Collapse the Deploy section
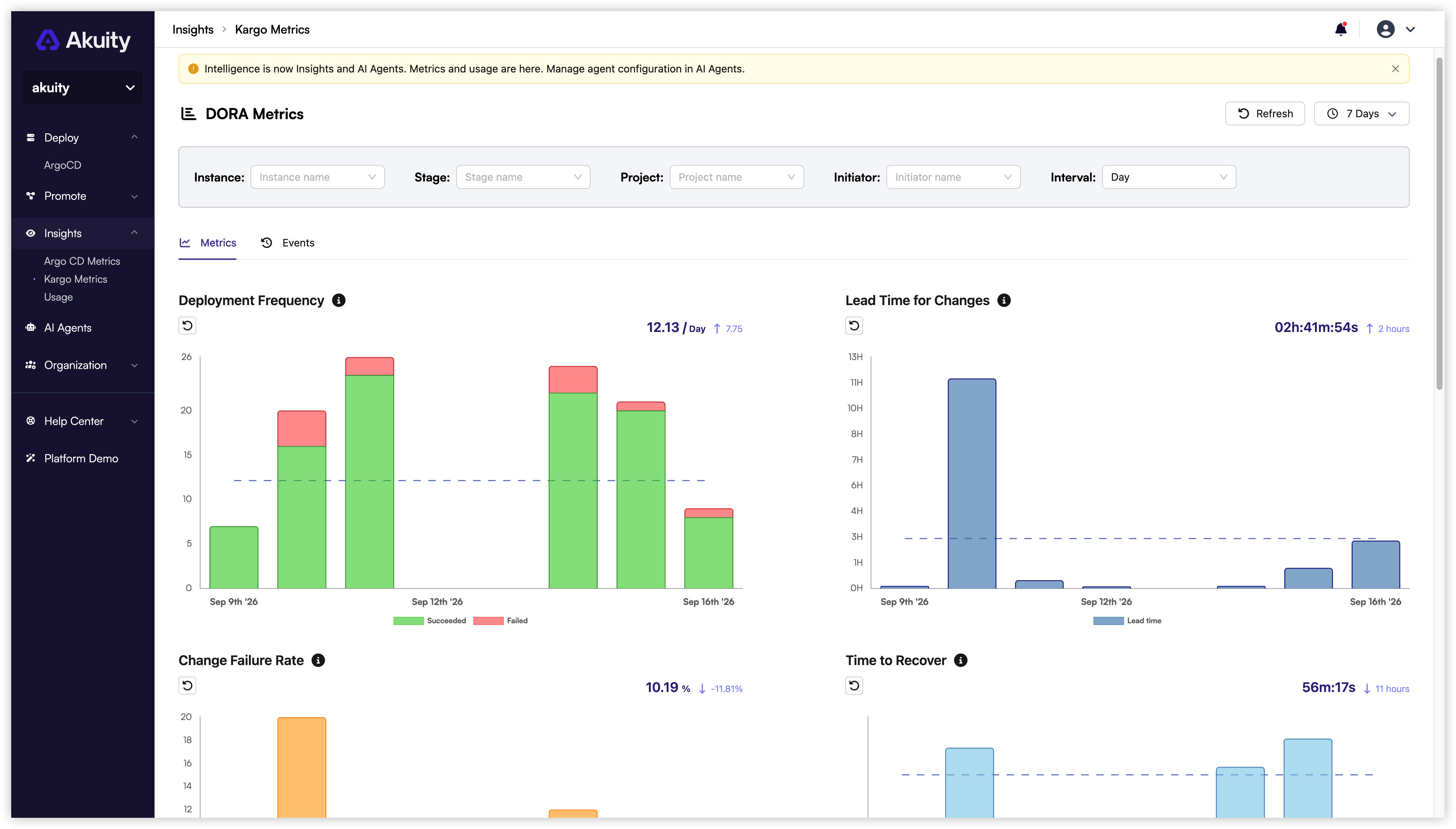Viewport: 1456px width, 829px height. point(134,137)
